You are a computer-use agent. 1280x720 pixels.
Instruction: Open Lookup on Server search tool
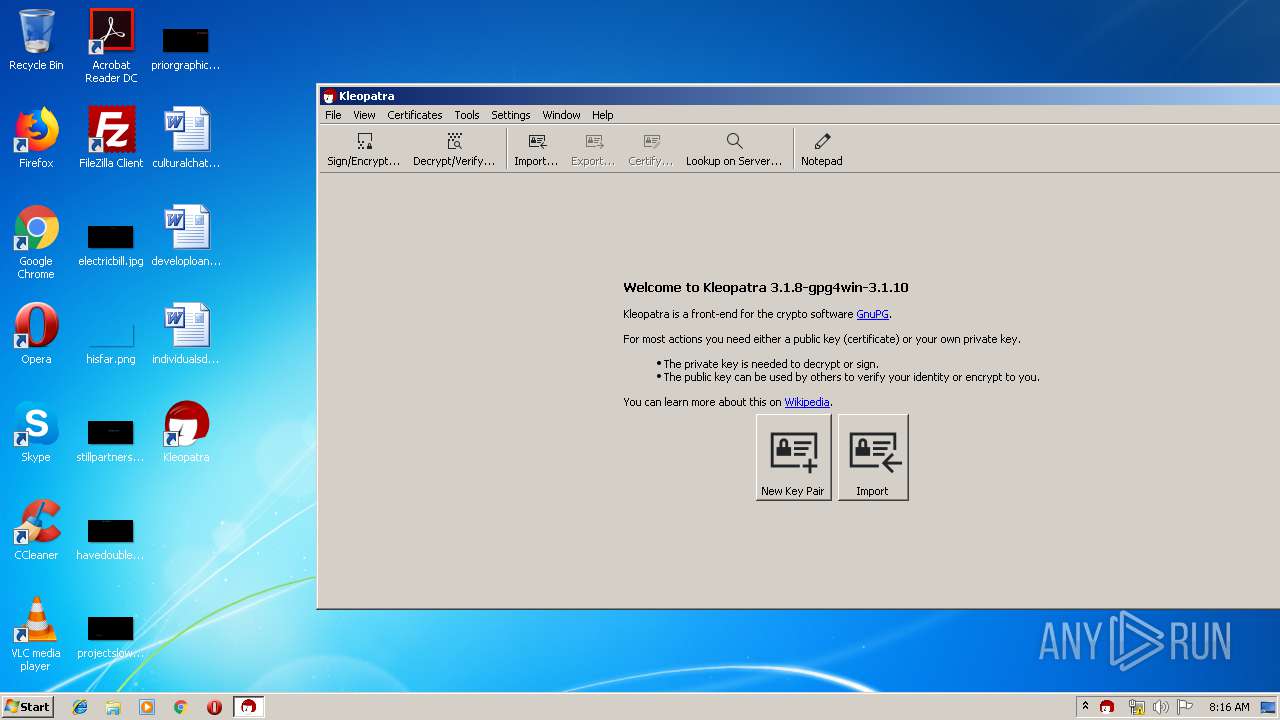(x=734, y=149)
